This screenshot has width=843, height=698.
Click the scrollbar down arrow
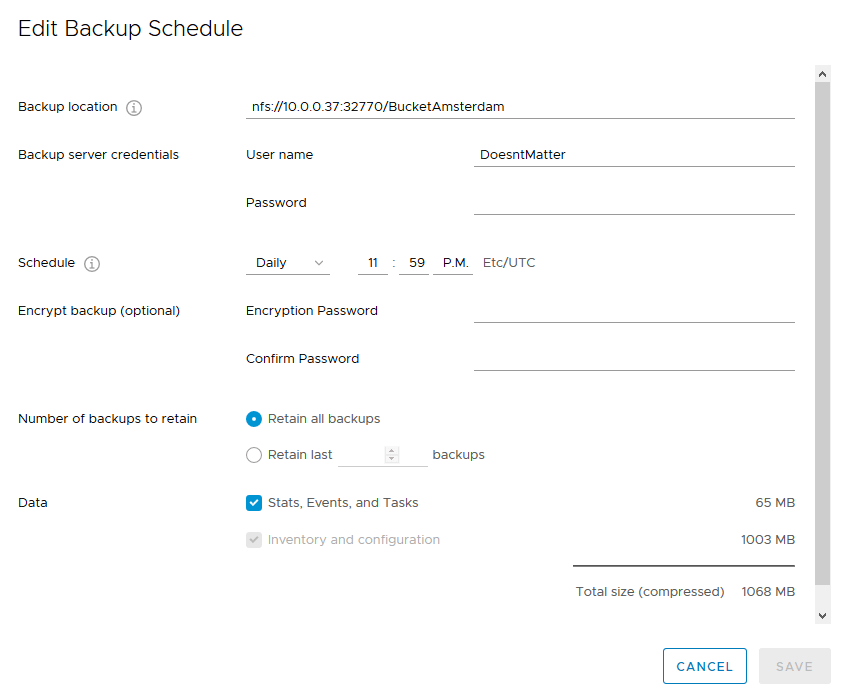(x=822, y=615)
